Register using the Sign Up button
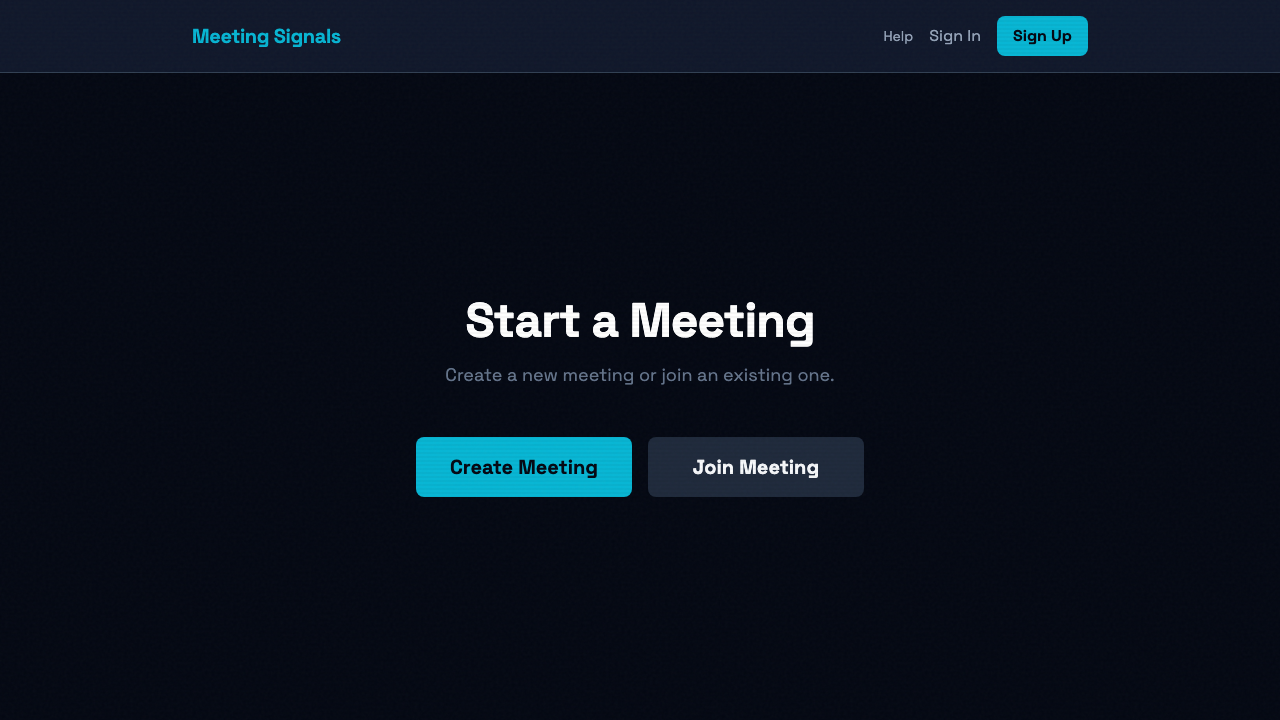 pos(1042,36)
